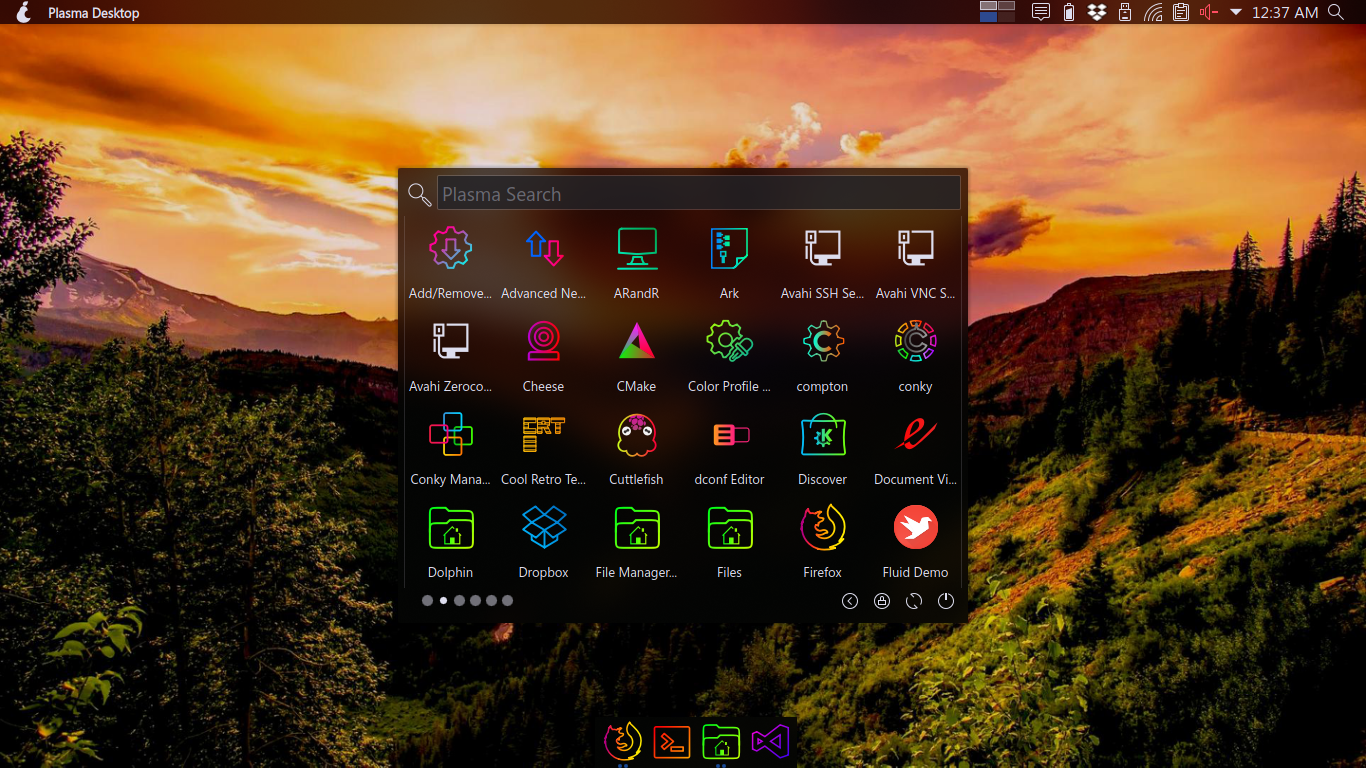Click the power off button in launcher
This screenshot has width=1366, height=768.
[946, 601]
